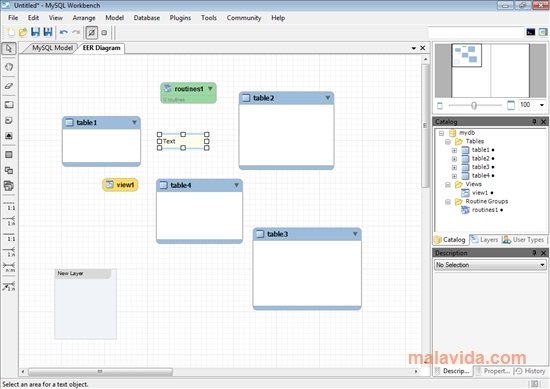550x389 pixels.
Task: Collapse the mydb schema node
Action: coord(442,133)
